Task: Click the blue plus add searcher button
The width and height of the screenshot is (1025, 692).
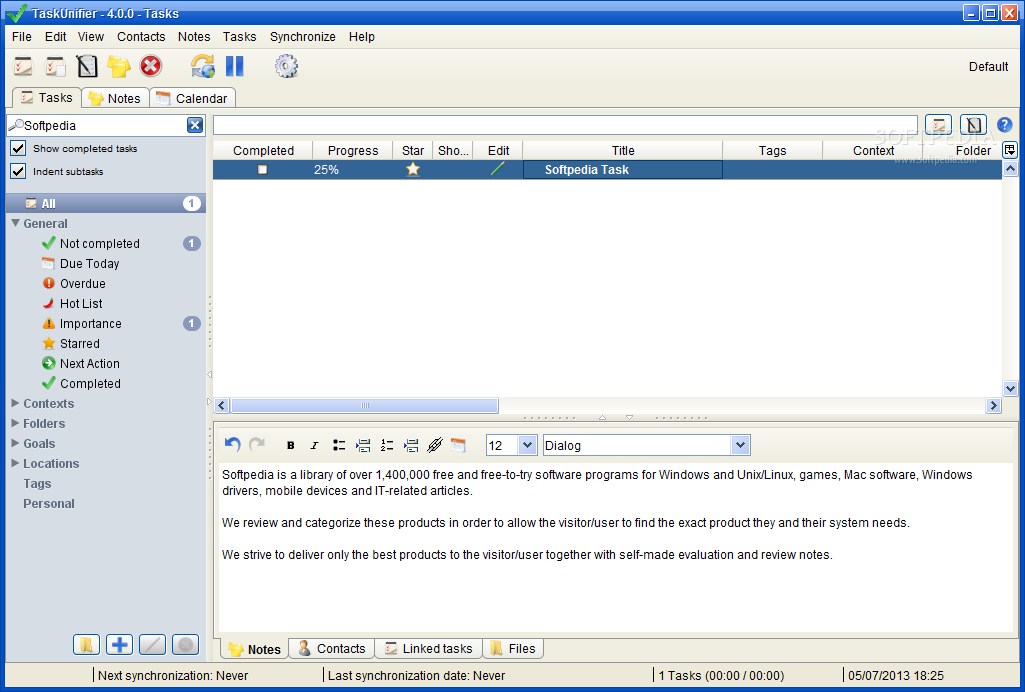Action: tap(120, 645)
